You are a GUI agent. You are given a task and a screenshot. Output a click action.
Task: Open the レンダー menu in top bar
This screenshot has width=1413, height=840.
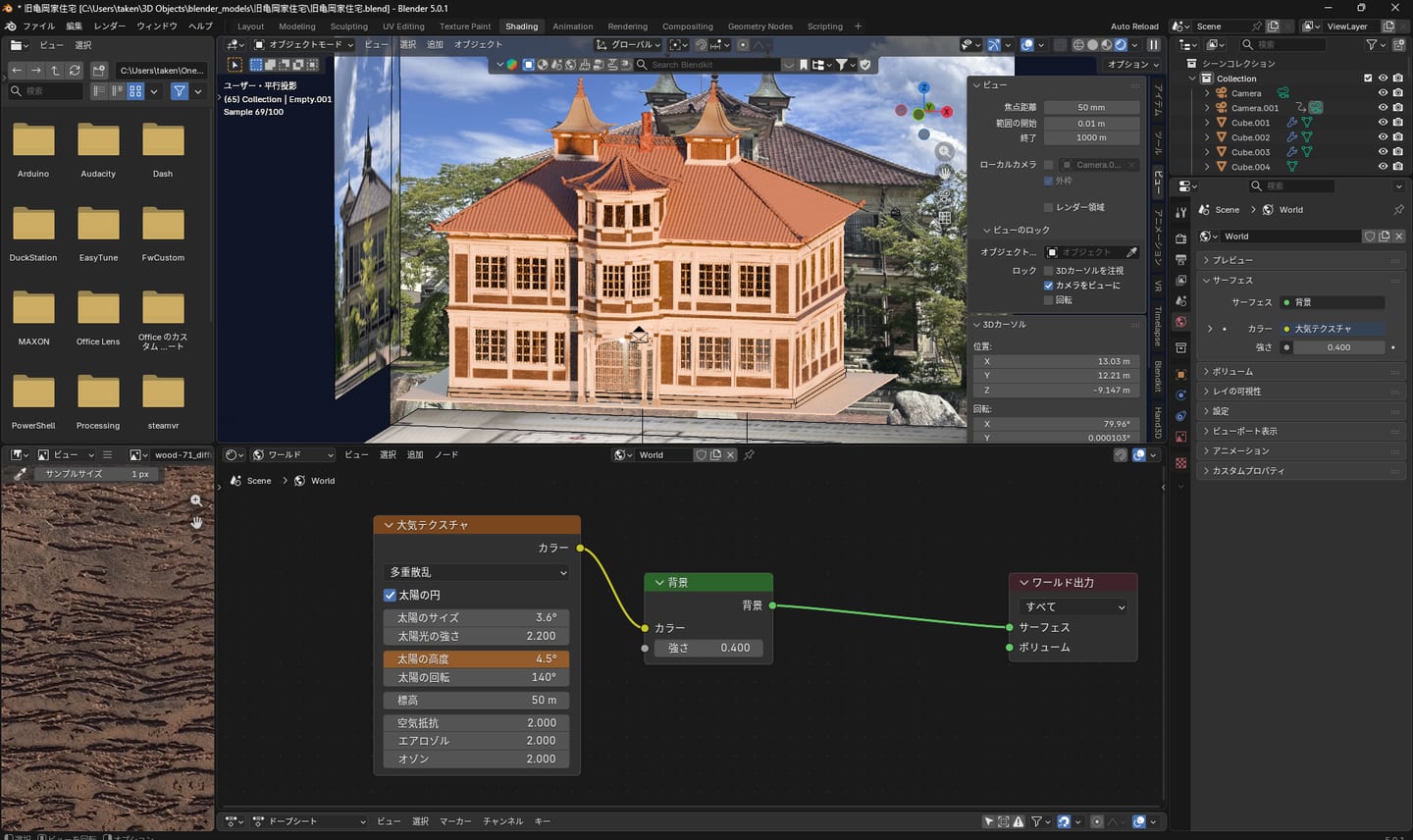coord(109,26)
